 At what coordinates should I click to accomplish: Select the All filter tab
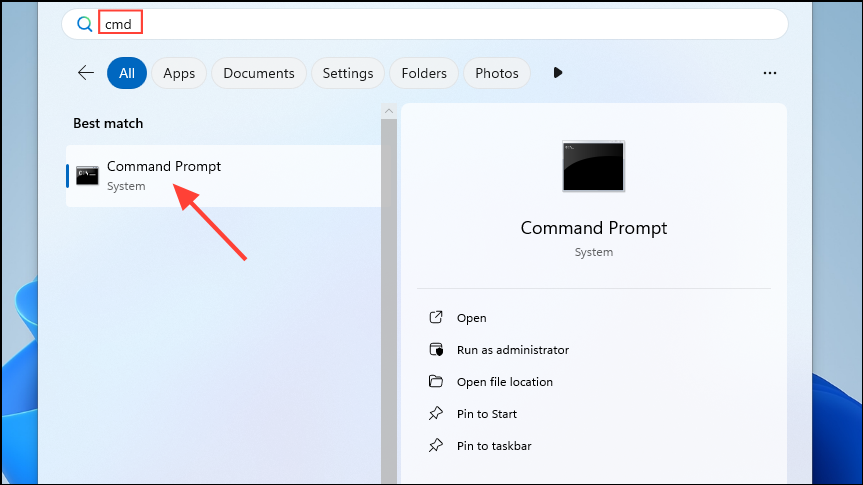127,73
